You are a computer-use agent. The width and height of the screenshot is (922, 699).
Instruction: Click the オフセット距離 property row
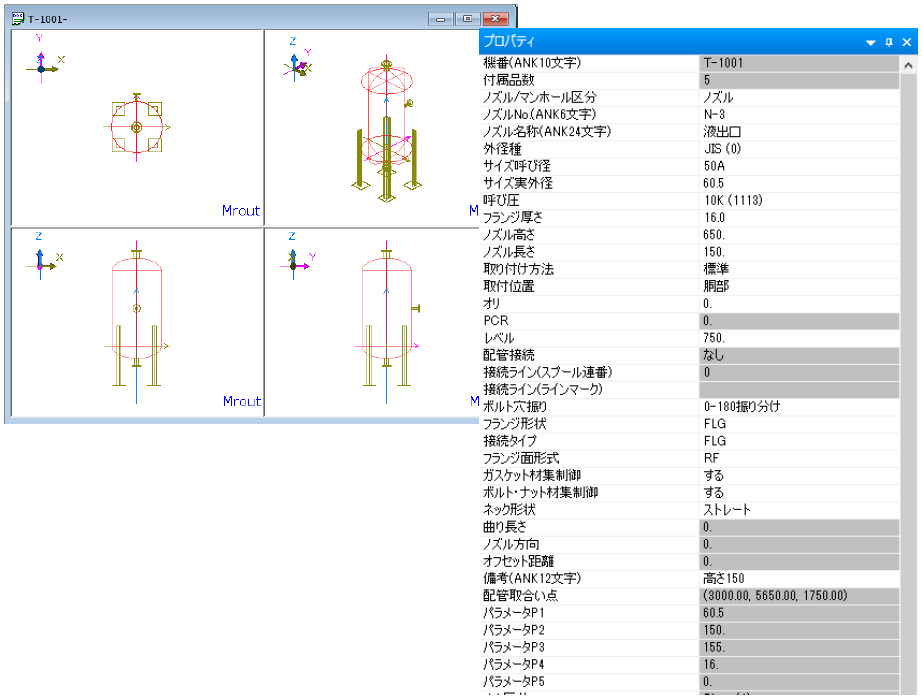689,561
